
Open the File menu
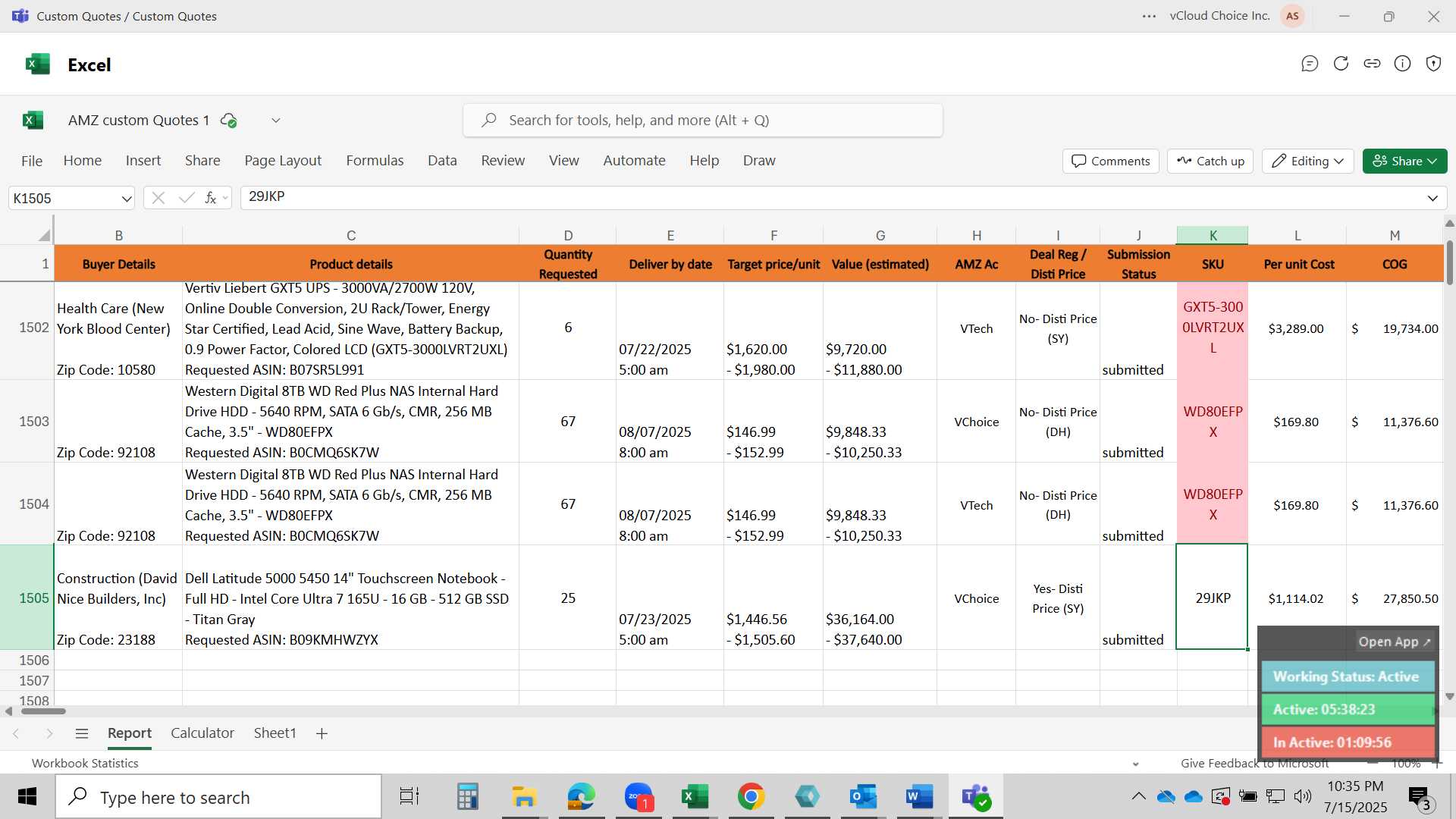pyautogui.click(x=31, y=161)
